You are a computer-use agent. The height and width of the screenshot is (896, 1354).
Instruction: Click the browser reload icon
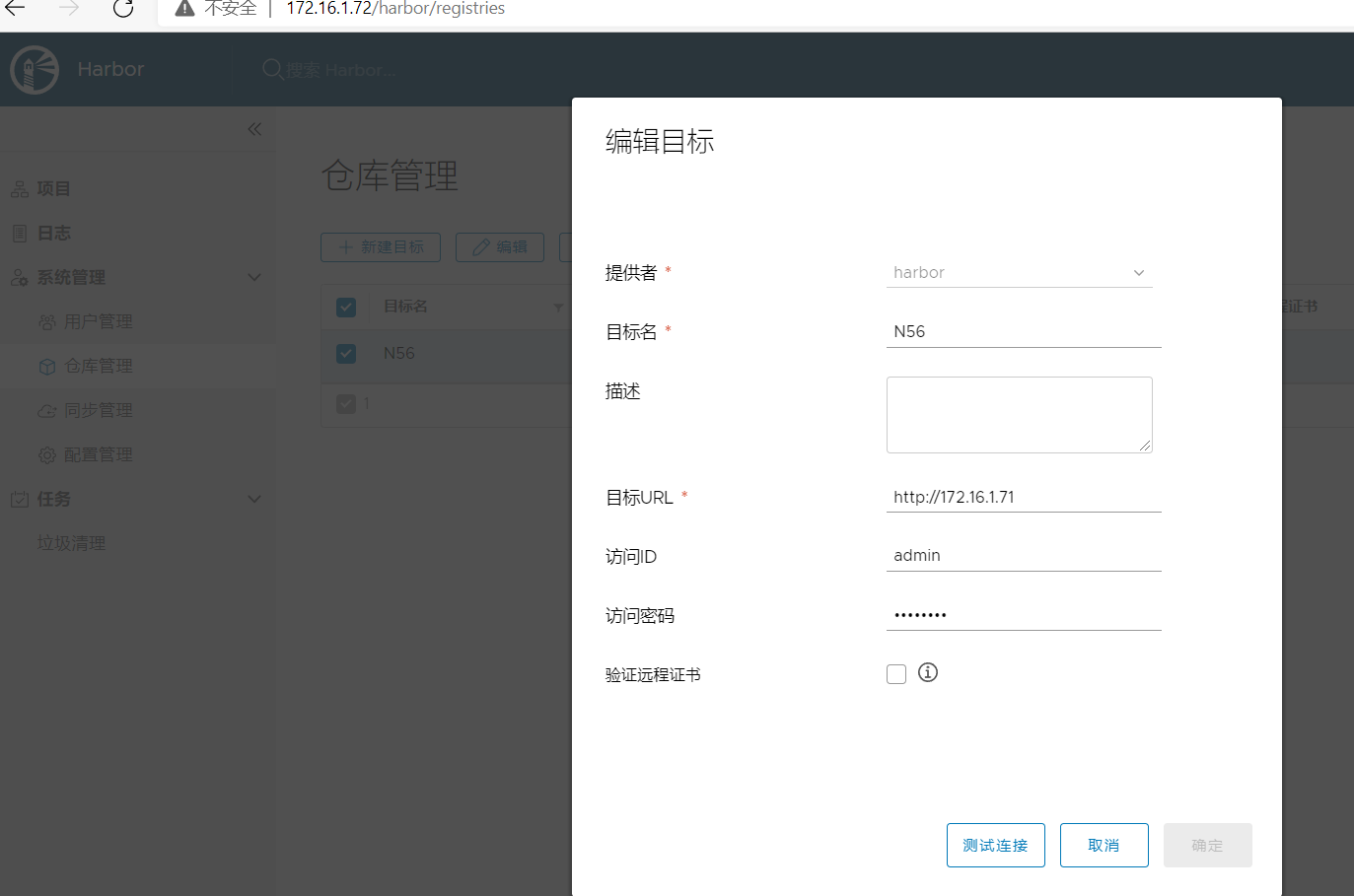123,9
